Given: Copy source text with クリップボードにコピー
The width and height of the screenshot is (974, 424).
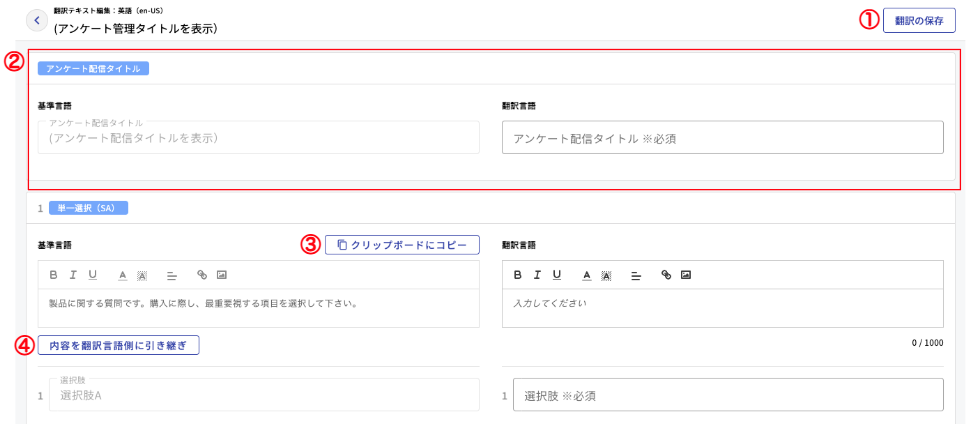Looking at the screenshot, I should click(x=403, y=245).
